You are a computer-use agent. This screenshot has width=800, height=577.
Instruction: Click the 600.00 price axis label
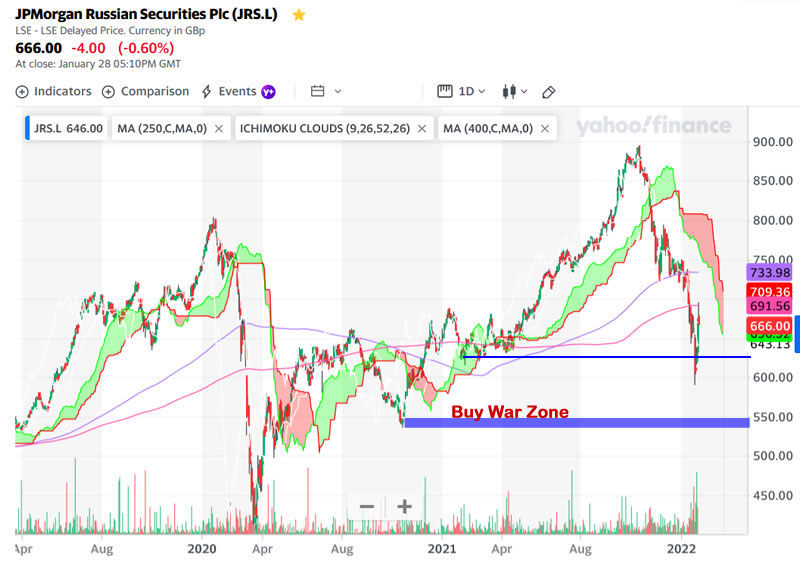click(772, 378)
